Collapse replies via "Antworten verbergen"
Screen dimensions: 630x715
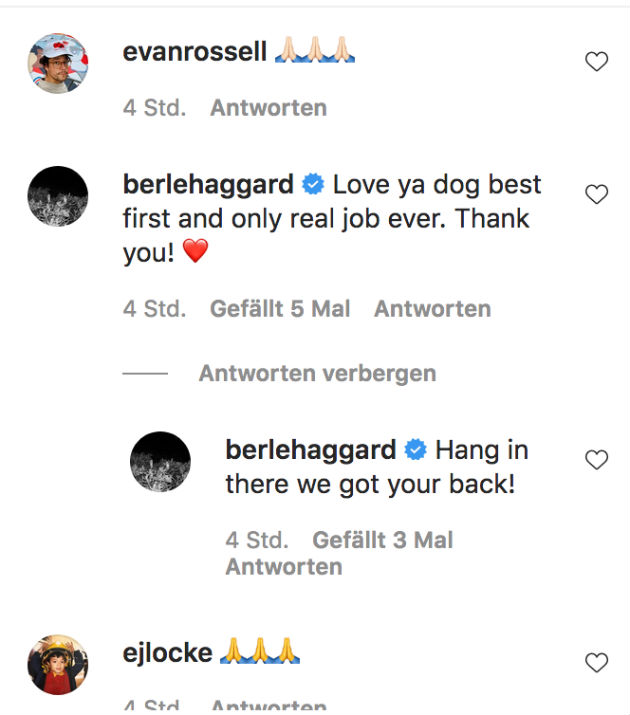pos(317,374)
